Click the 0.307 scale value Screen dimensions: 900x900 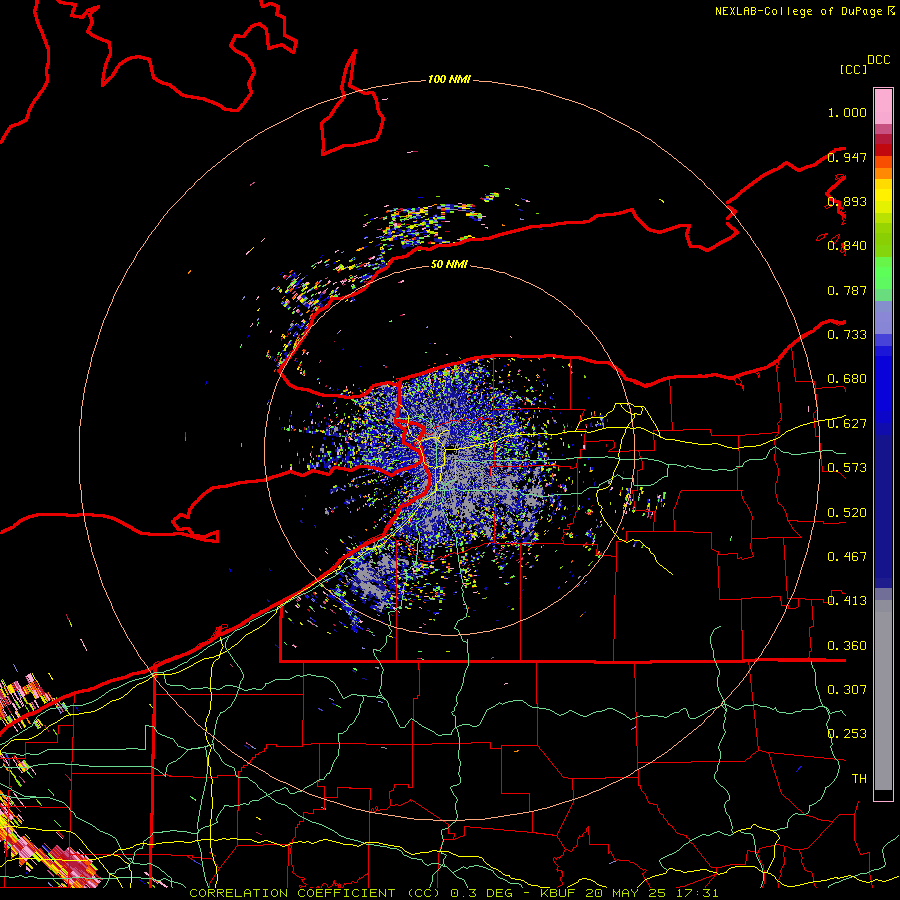(847, 689)
